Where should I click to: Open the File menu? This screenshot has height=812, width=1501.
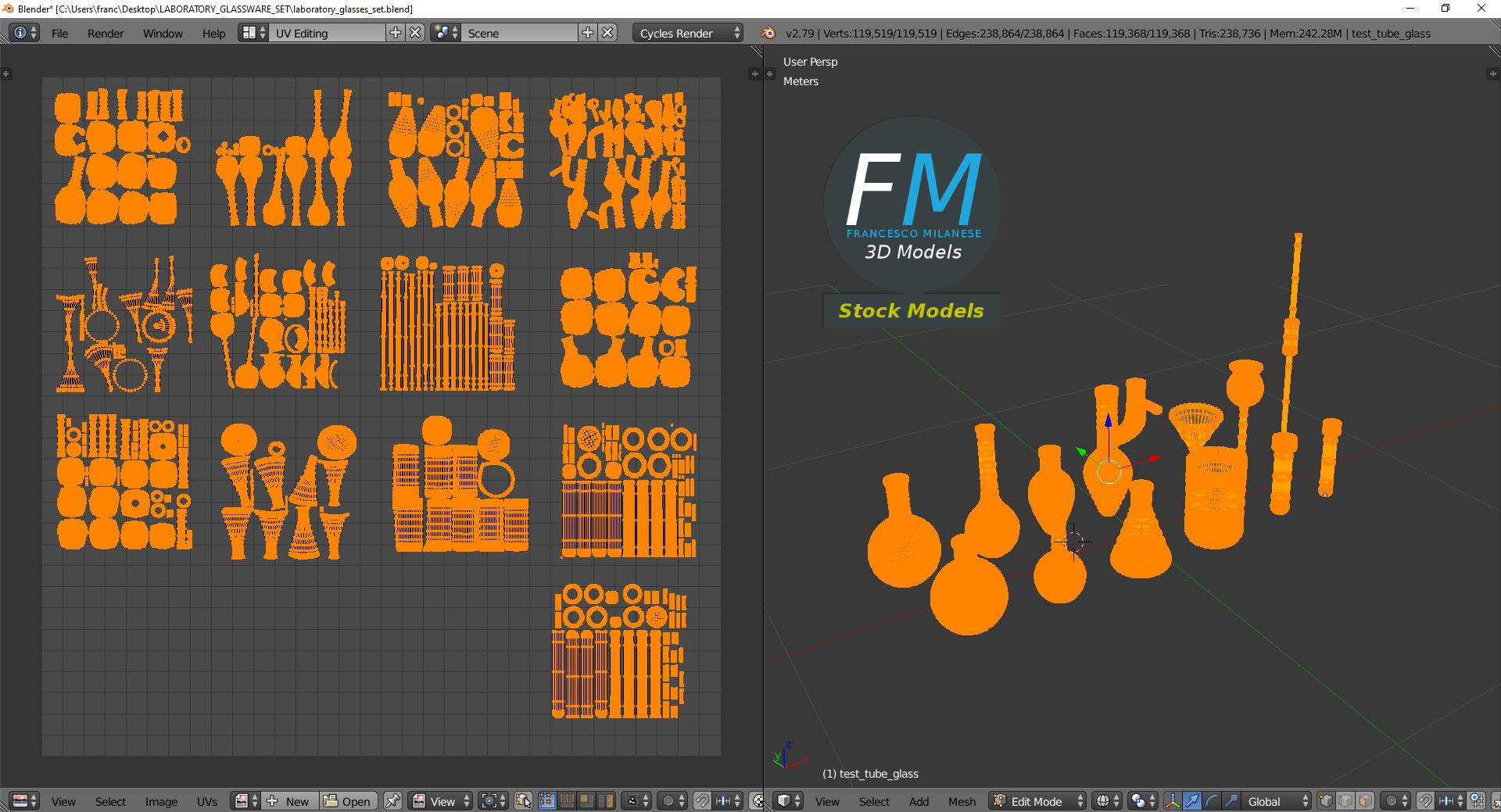(59, 33)
